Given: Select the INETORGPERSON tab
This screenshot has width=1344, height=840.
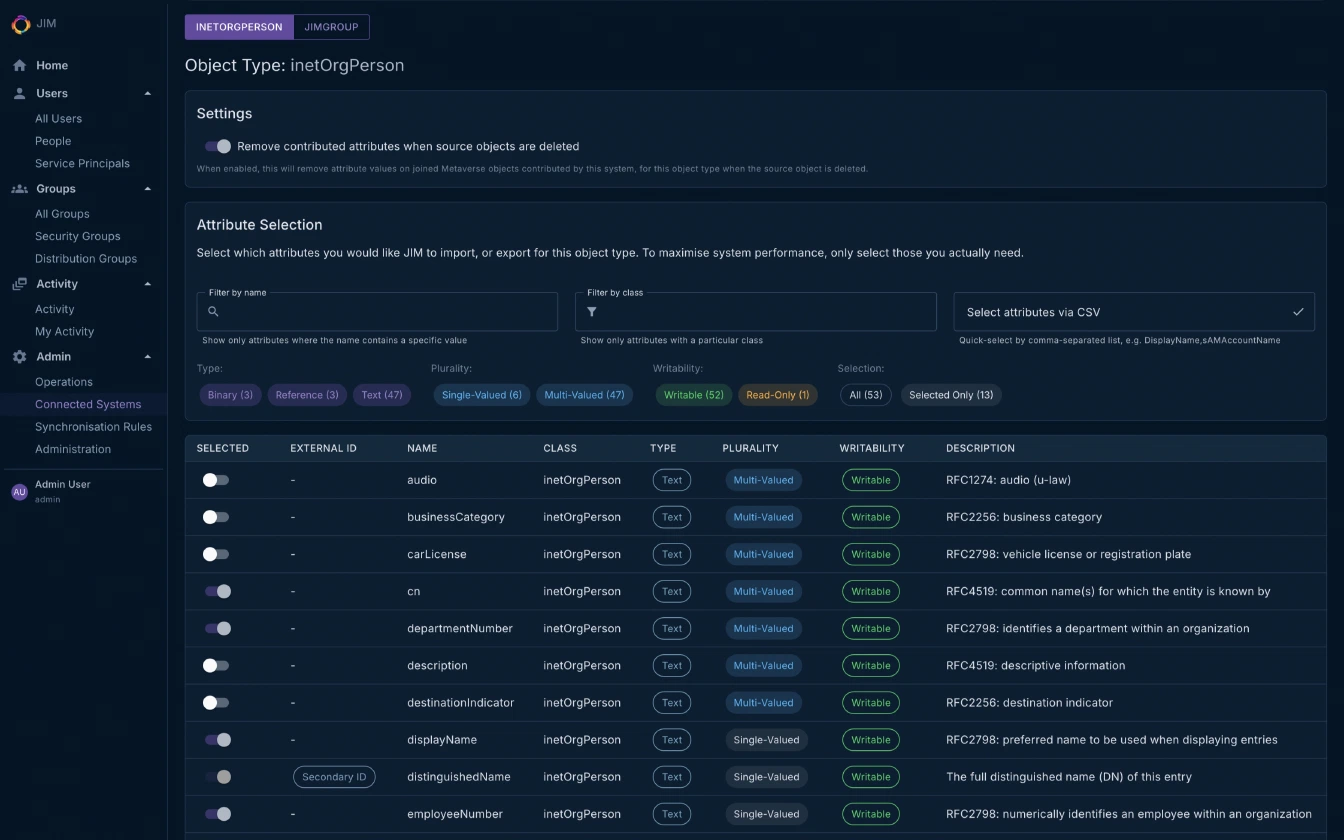Looking at the screenshot, I should tap(238, 27).
